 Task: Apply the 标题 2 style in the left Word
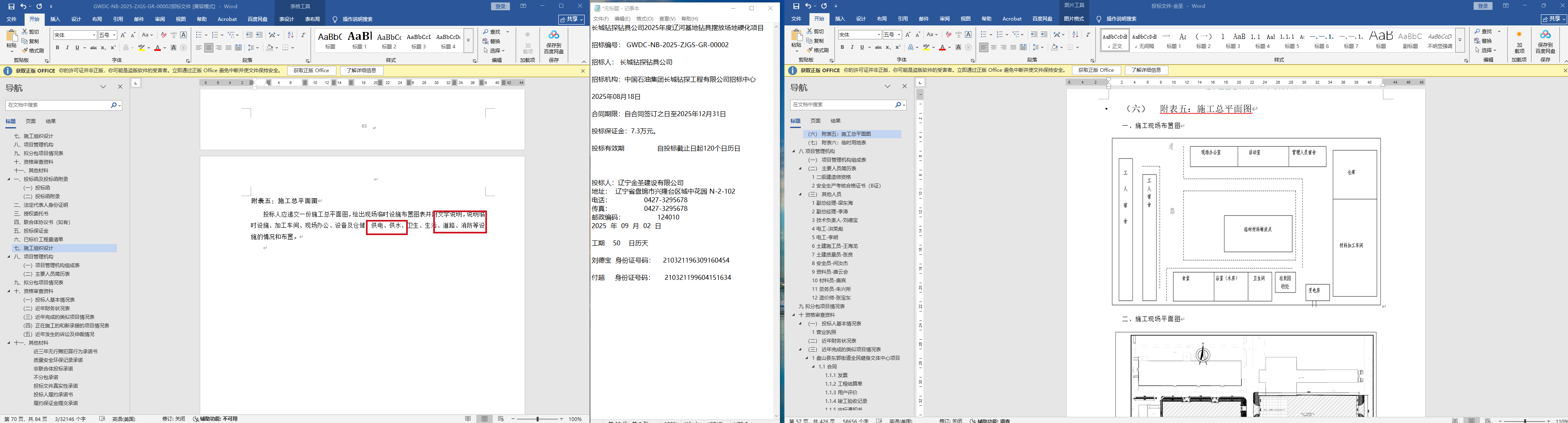pyautogui.click(x=390, y=41)
